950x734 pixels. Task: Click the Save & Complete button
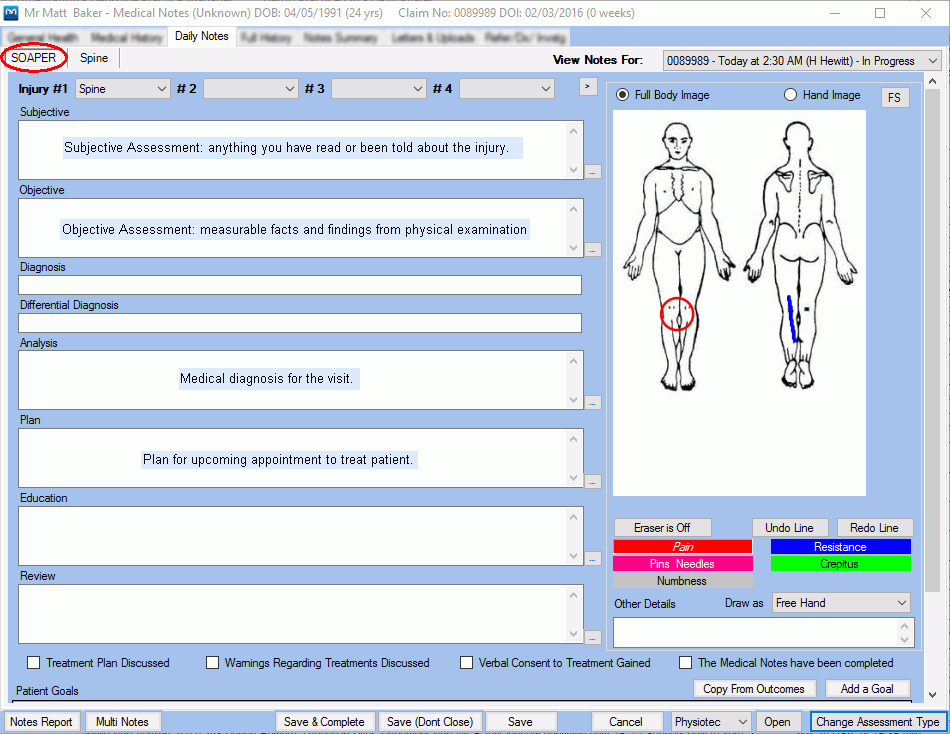click(x=325, y=722)
